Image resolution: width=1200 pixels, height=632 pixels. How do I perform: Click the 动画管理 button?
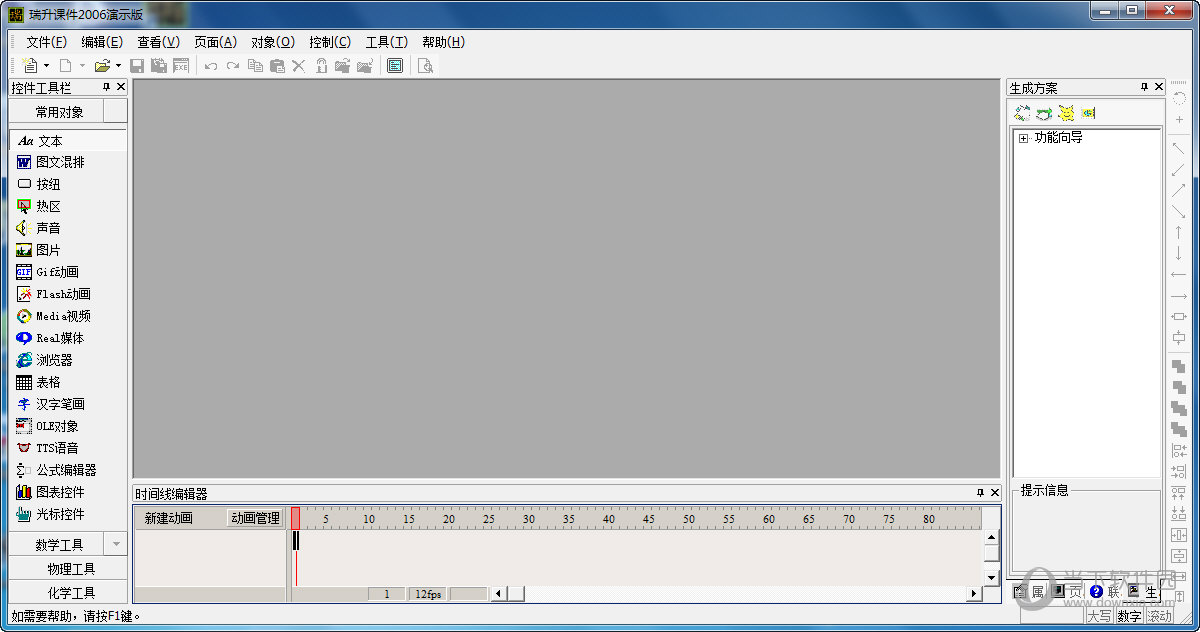click(255, 518)
